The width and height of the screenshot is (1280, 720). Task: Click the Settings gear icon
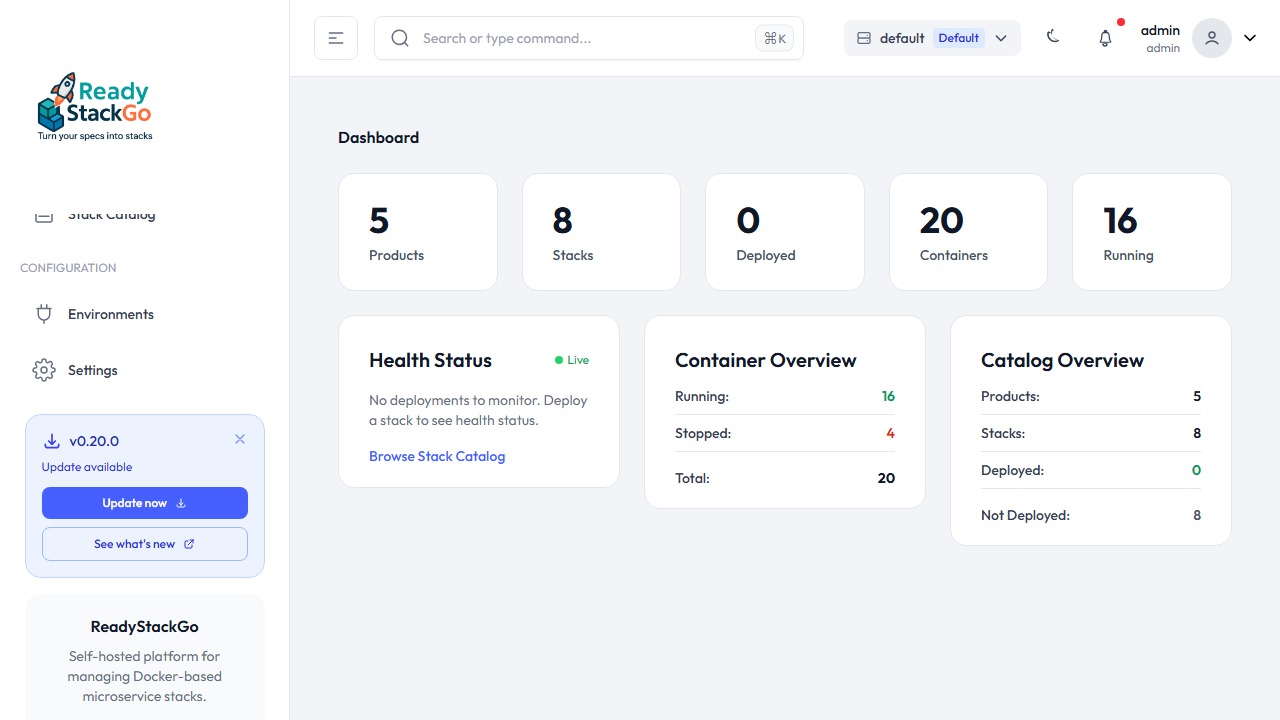pos(43,370)
